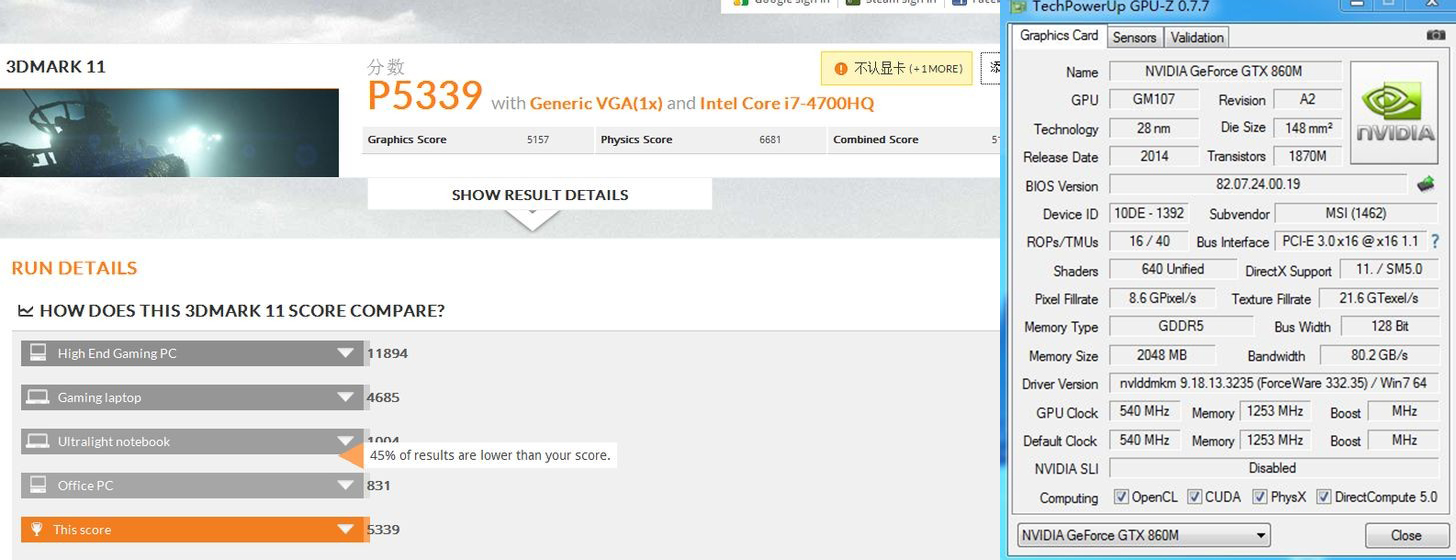Screen dimensions: 1456x560
Task: Click the Memory Size value 2048 MB
Action: tap(1162, 355)
